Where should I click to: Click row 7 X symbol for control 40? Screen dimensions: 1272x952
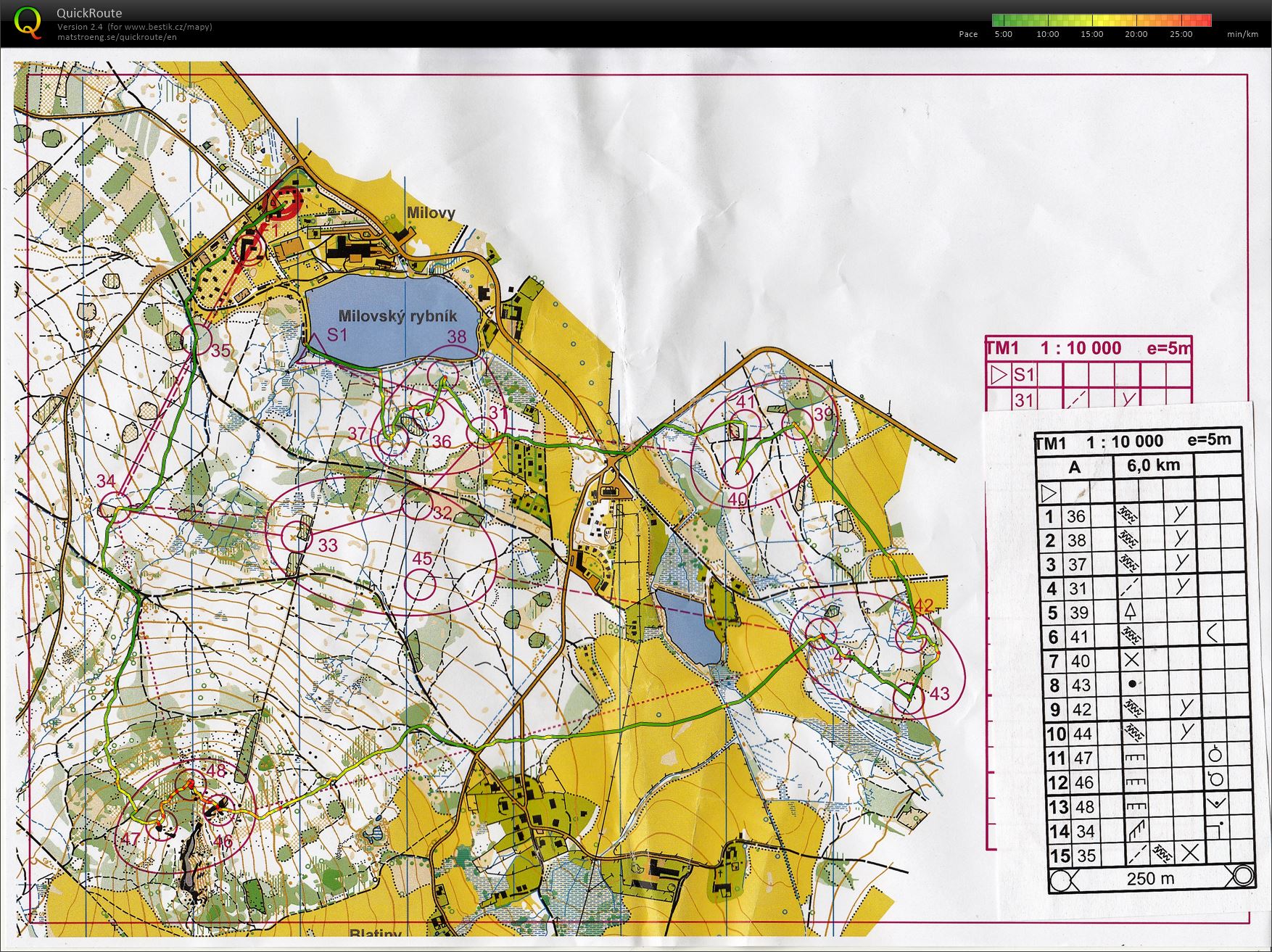pos(1131,660)
